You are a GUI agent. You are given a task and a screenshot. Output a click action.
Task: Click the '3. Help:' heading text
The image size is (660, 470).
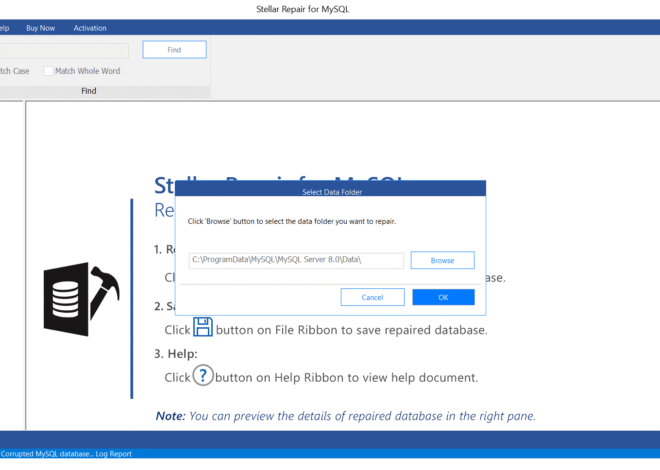pyautogui.click(x=176, y=353)
